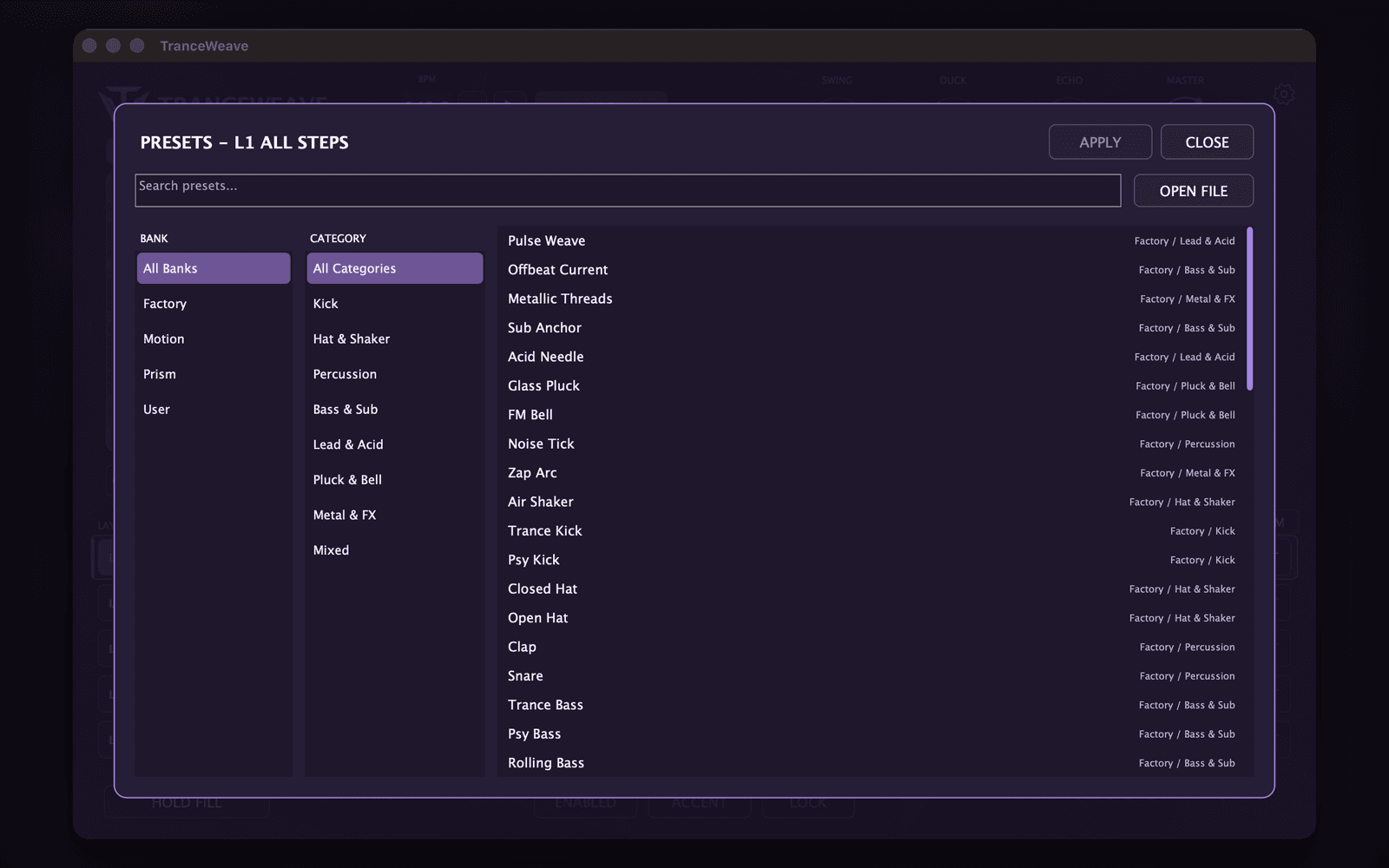Choose the Offbeat Current preset
The image size is (1389, 868).
pyautogui.click(x=872, y=270)
